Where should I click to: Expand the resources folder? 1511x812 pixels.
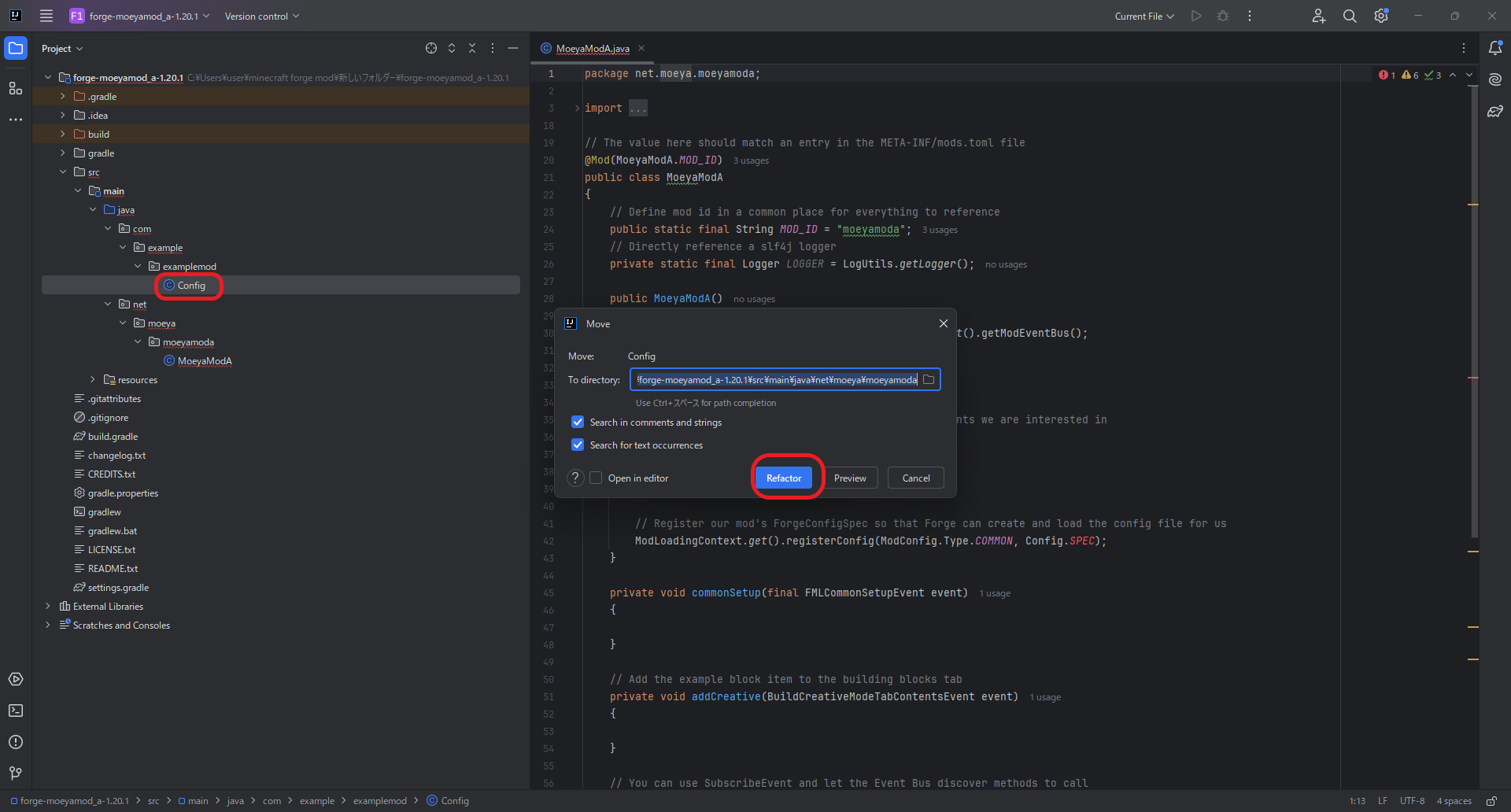[93, 380]
